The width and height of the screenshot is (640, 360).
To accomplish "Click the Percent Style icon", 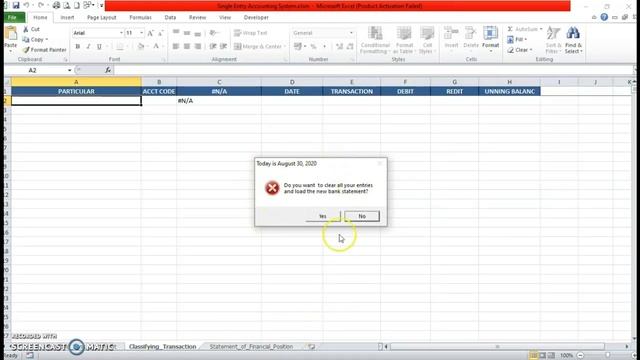I will pos(313,47).
